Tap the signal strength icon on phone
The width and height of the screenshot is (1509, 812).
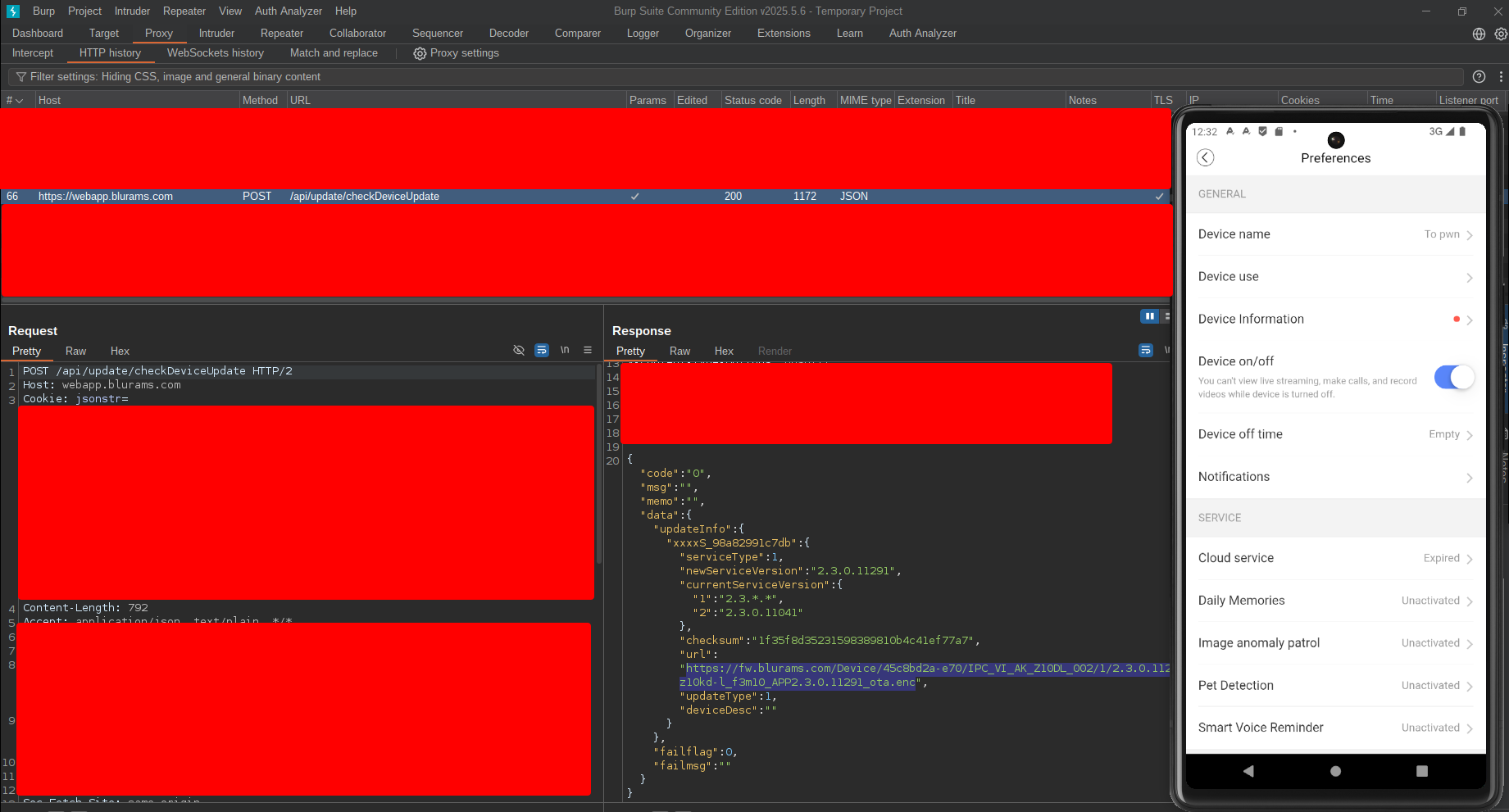pyautogui.click(x=1450, y=131)
